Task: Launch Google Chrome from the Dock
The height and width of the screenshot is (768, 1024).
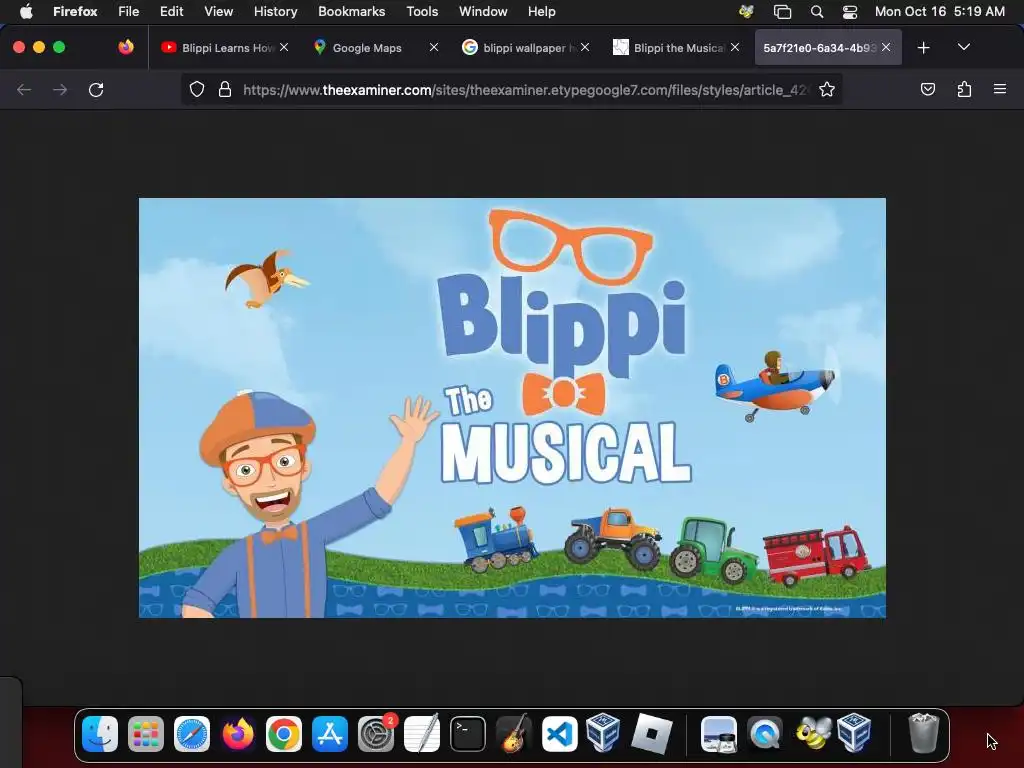Action: coord(283,734)
